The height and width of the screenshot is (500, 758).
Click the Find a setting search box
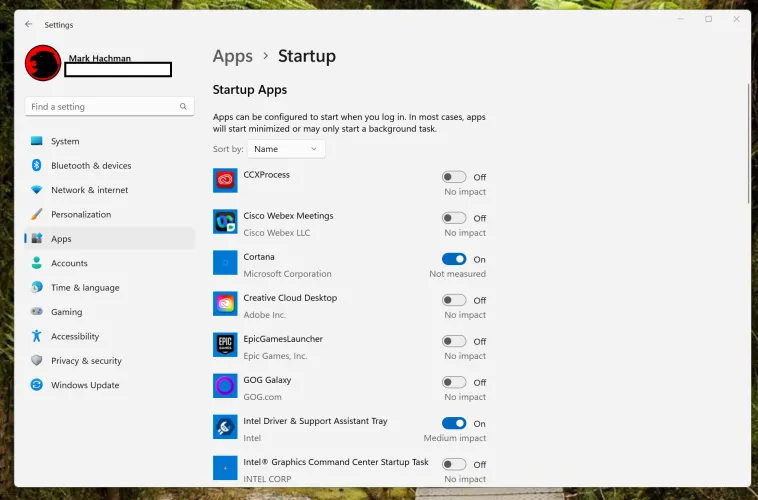102,107
